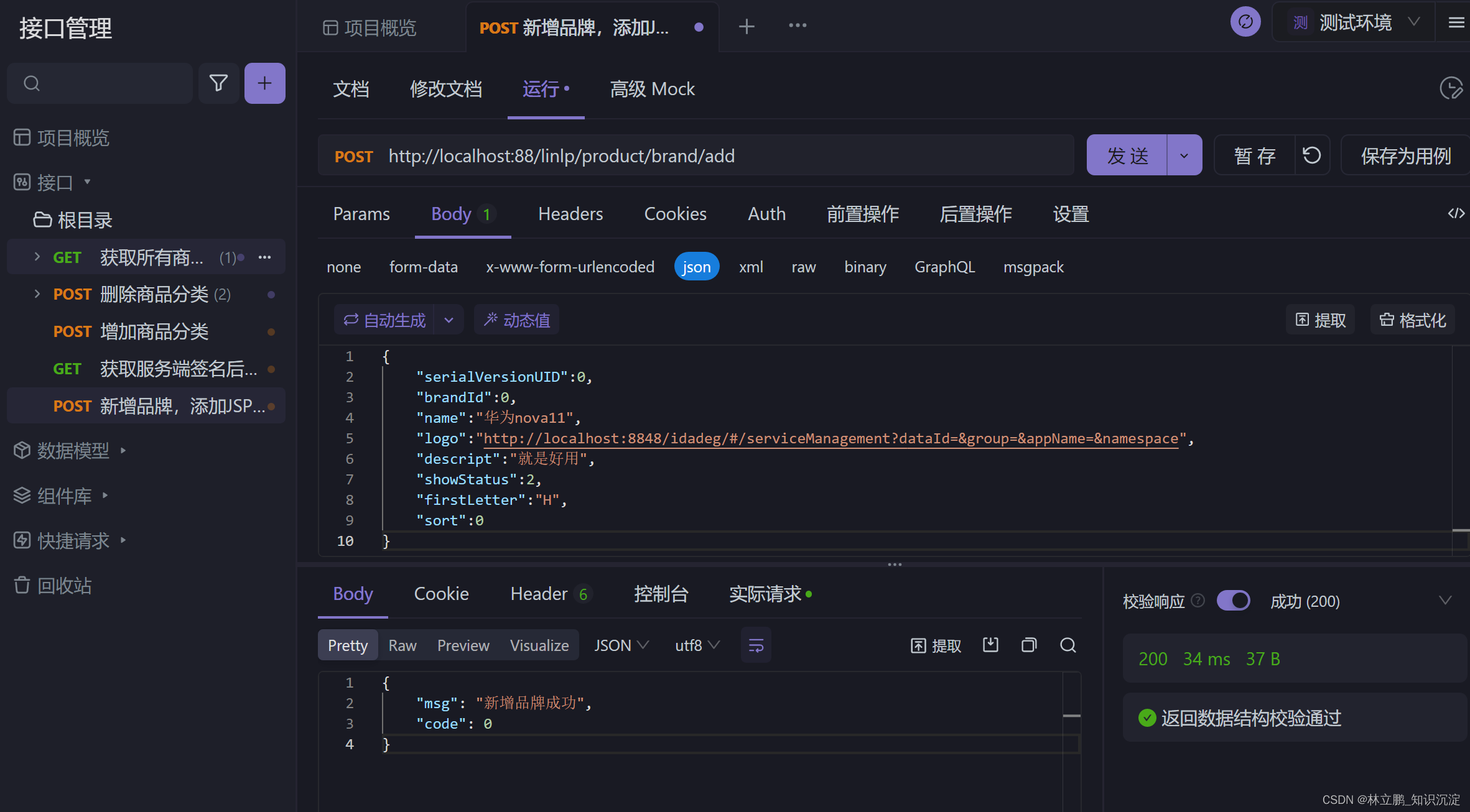Open the 控制台 console tab
Viewport: 1470px width, 812px height.
(661, 594)
